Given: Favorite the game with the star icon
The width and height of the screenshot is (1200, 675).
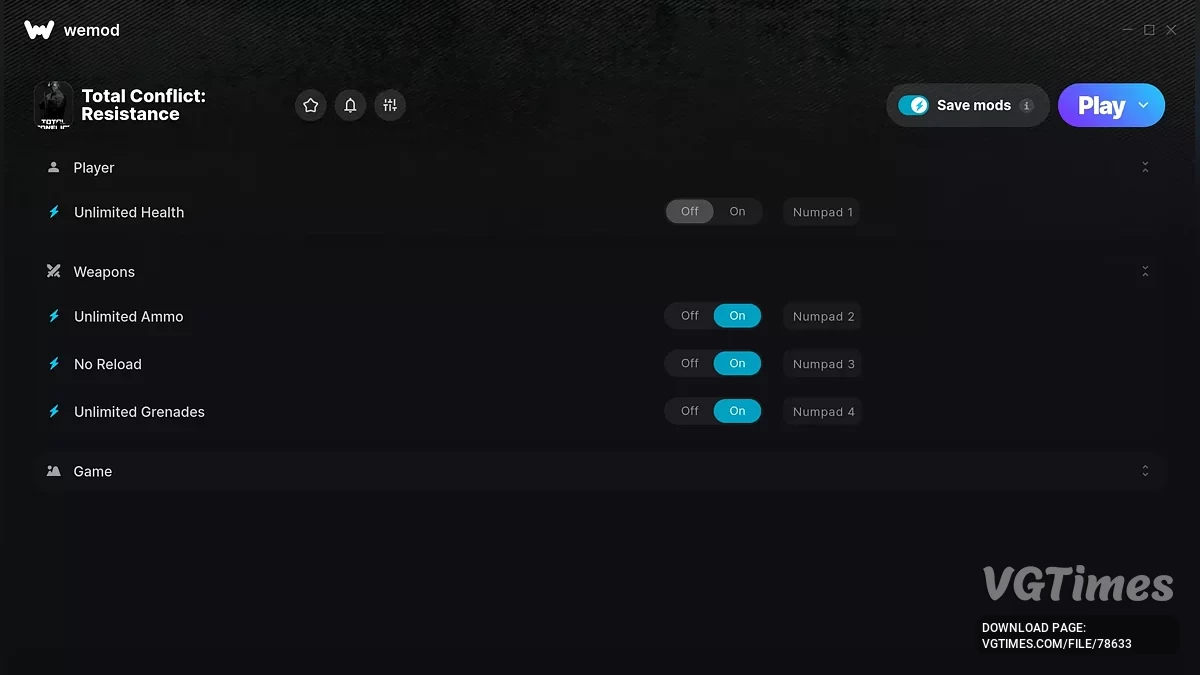Looking at the screenshot, I should tap(311, 105).
